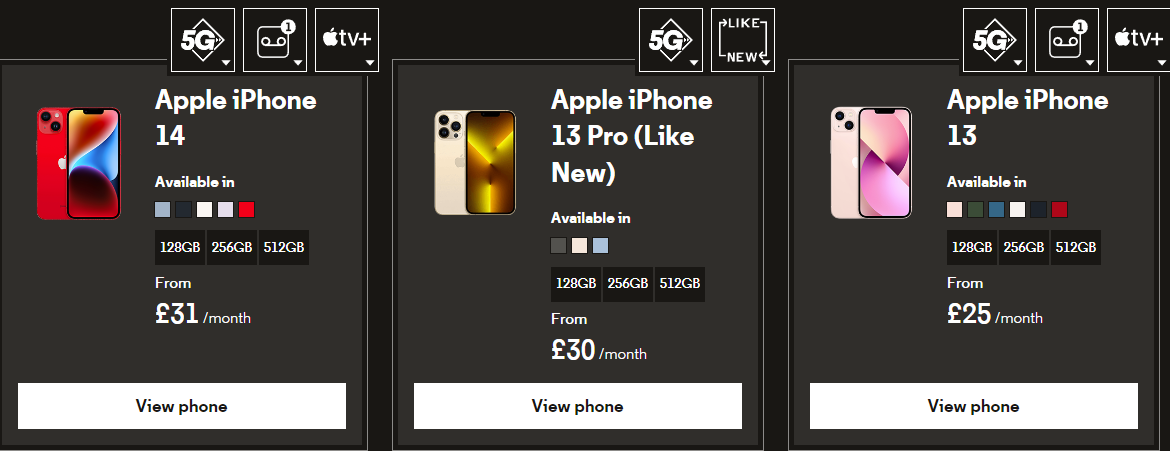This screenshot has width=1170, height=451.
Task: Open the Like New badge icon
Action: 742,40
